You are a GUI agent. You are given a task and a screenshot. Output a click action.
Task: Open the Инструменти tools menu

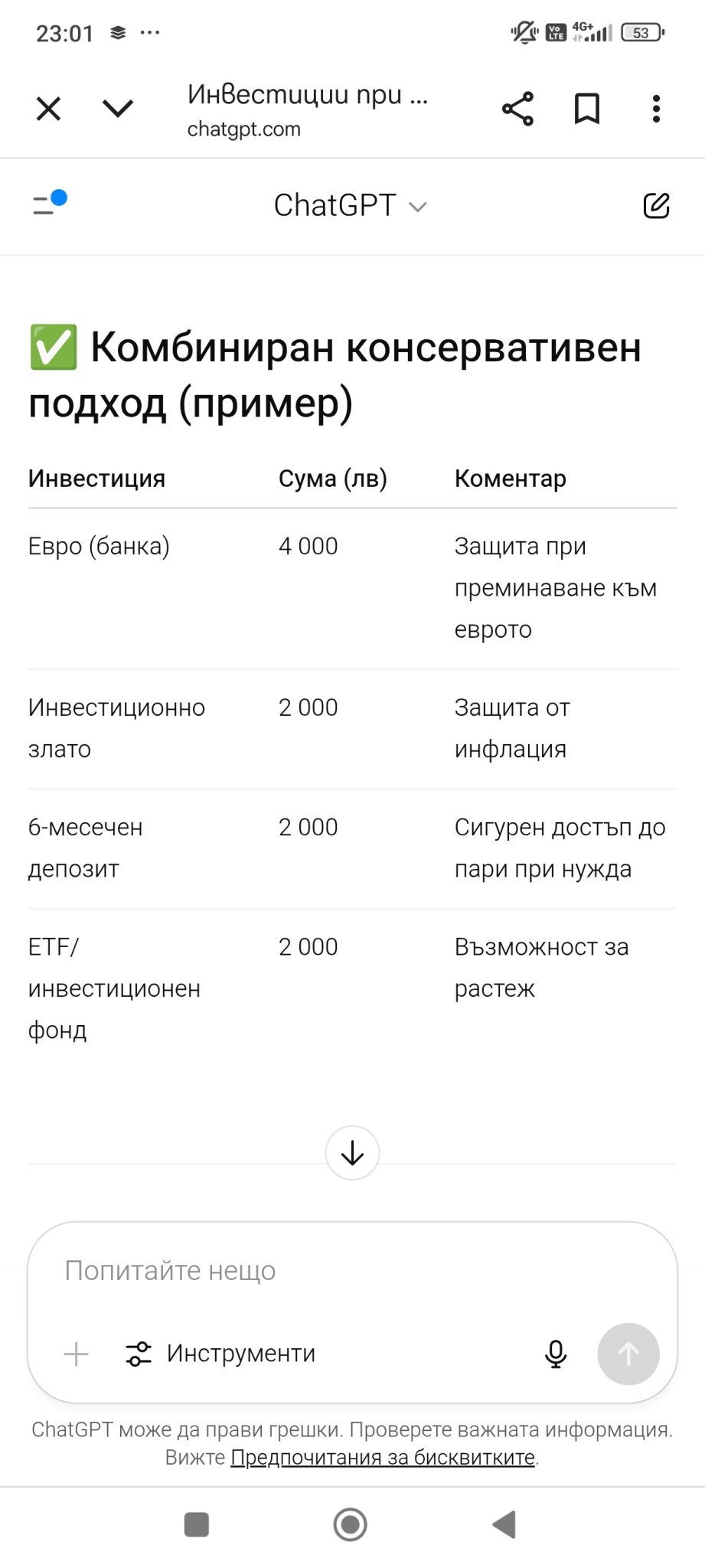tap(221, 1354)
